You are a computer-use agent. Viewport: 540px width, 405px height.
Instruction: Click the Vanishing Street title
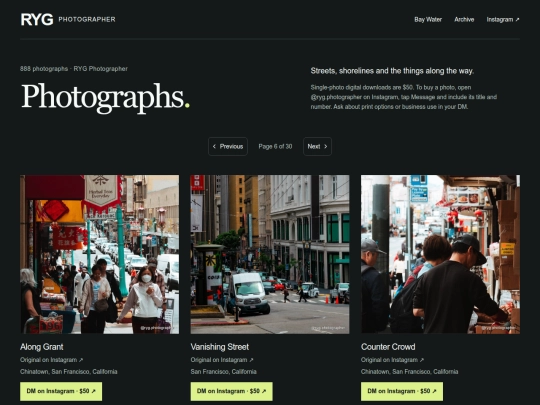220,347
